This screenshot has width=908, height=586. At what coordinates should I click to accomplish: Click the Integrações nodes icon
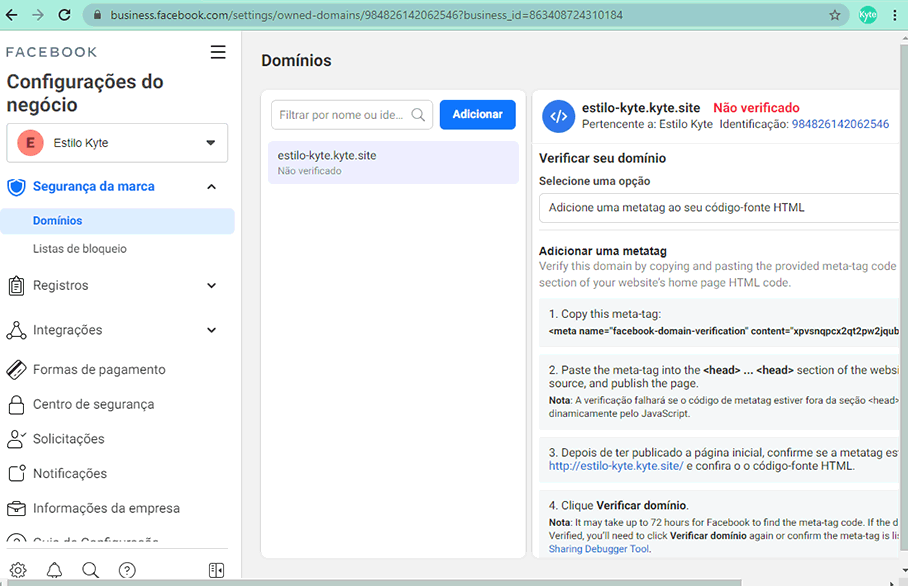click(16, 330)
